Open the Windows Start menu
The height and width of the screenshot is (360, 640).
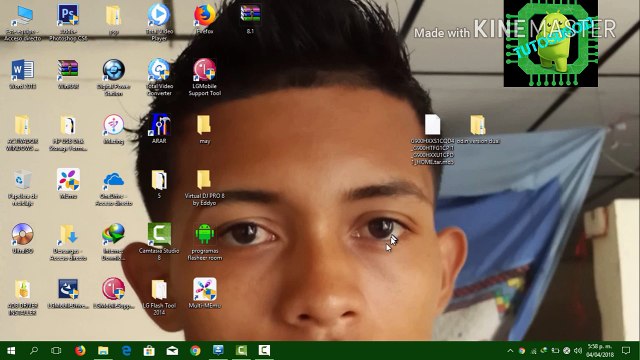(11, 351)
